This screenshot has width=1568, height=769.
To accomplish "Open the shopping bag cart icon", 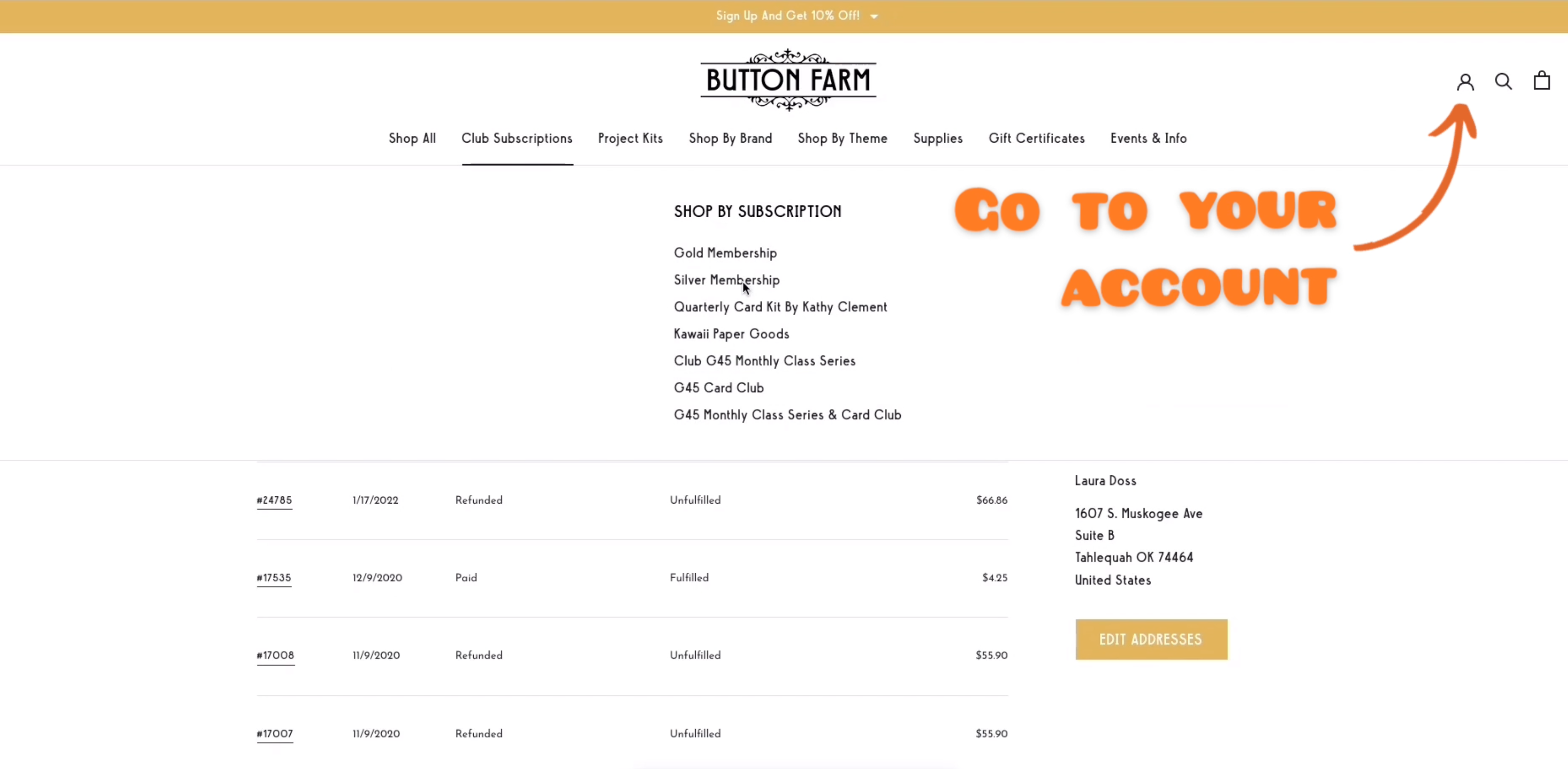I will [x=1541, y=80].
